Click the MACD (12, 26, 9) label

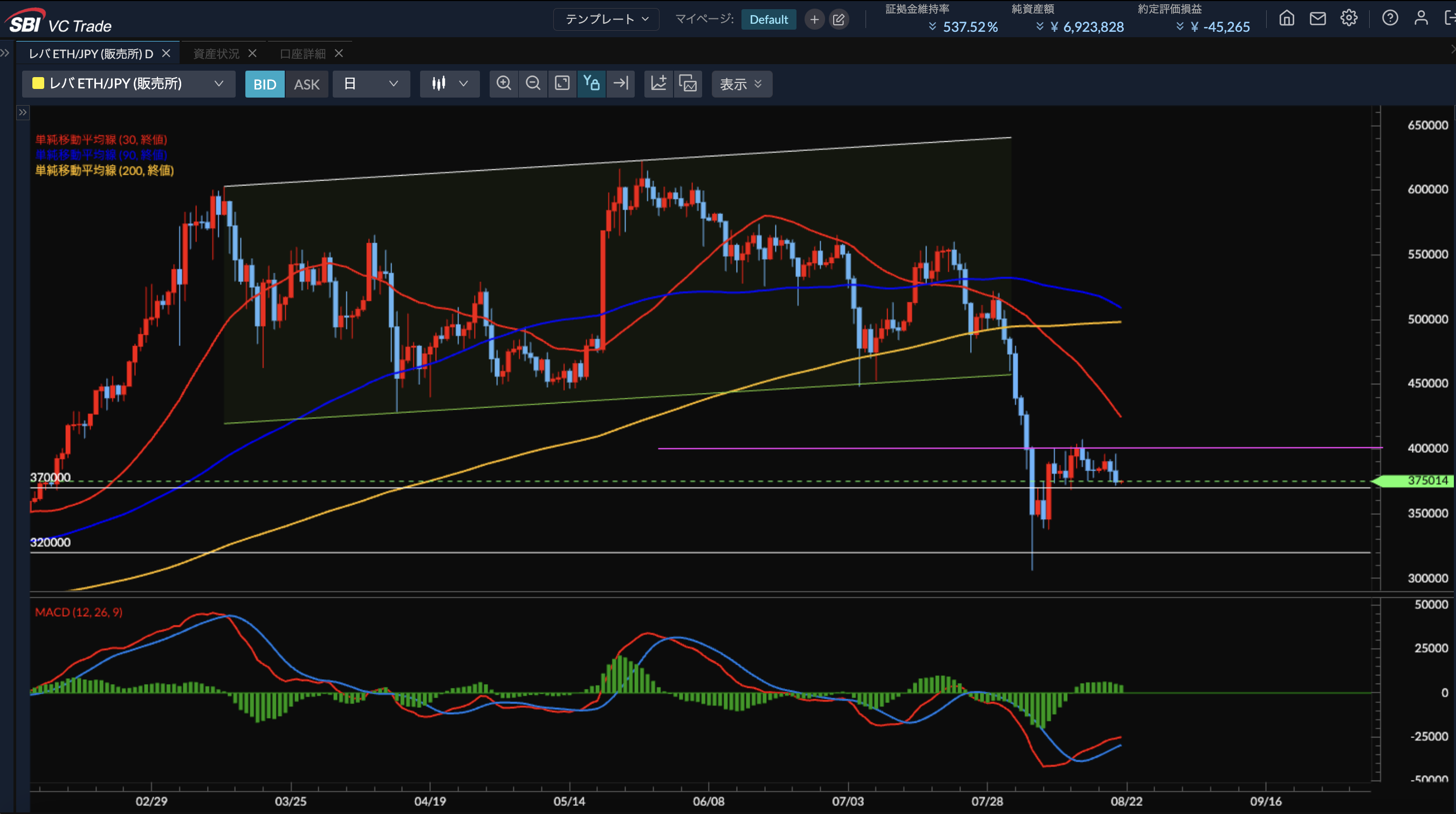point(79,612)
